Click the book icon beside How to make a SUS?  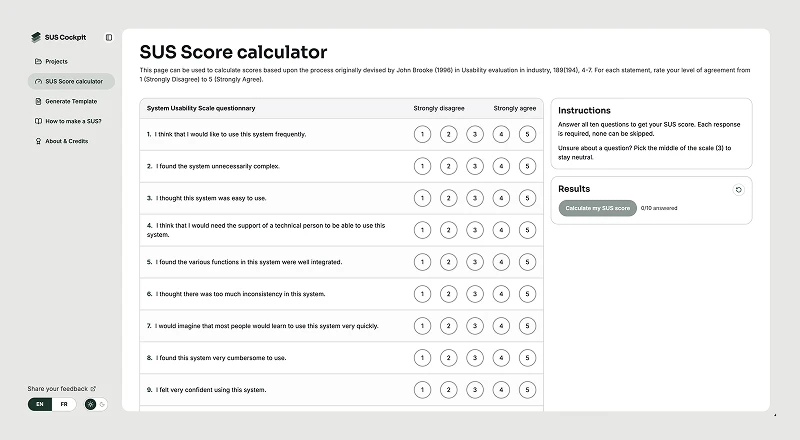point(38,121)
